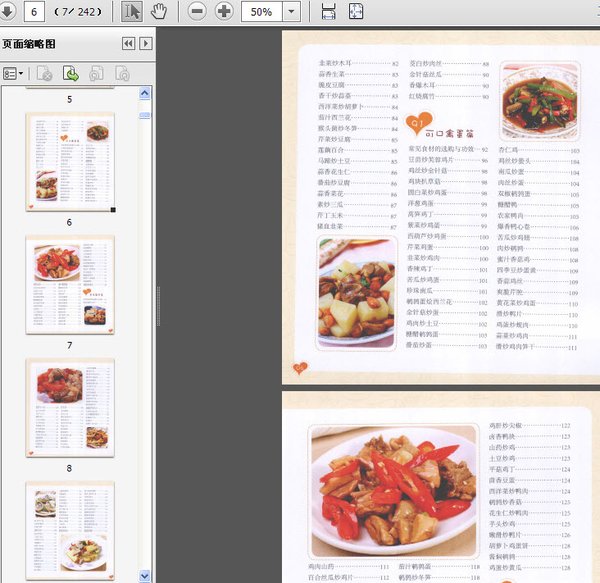The image size is (600, 583).
Task: Open page 7 thumbnail
Action: (70, 284)
